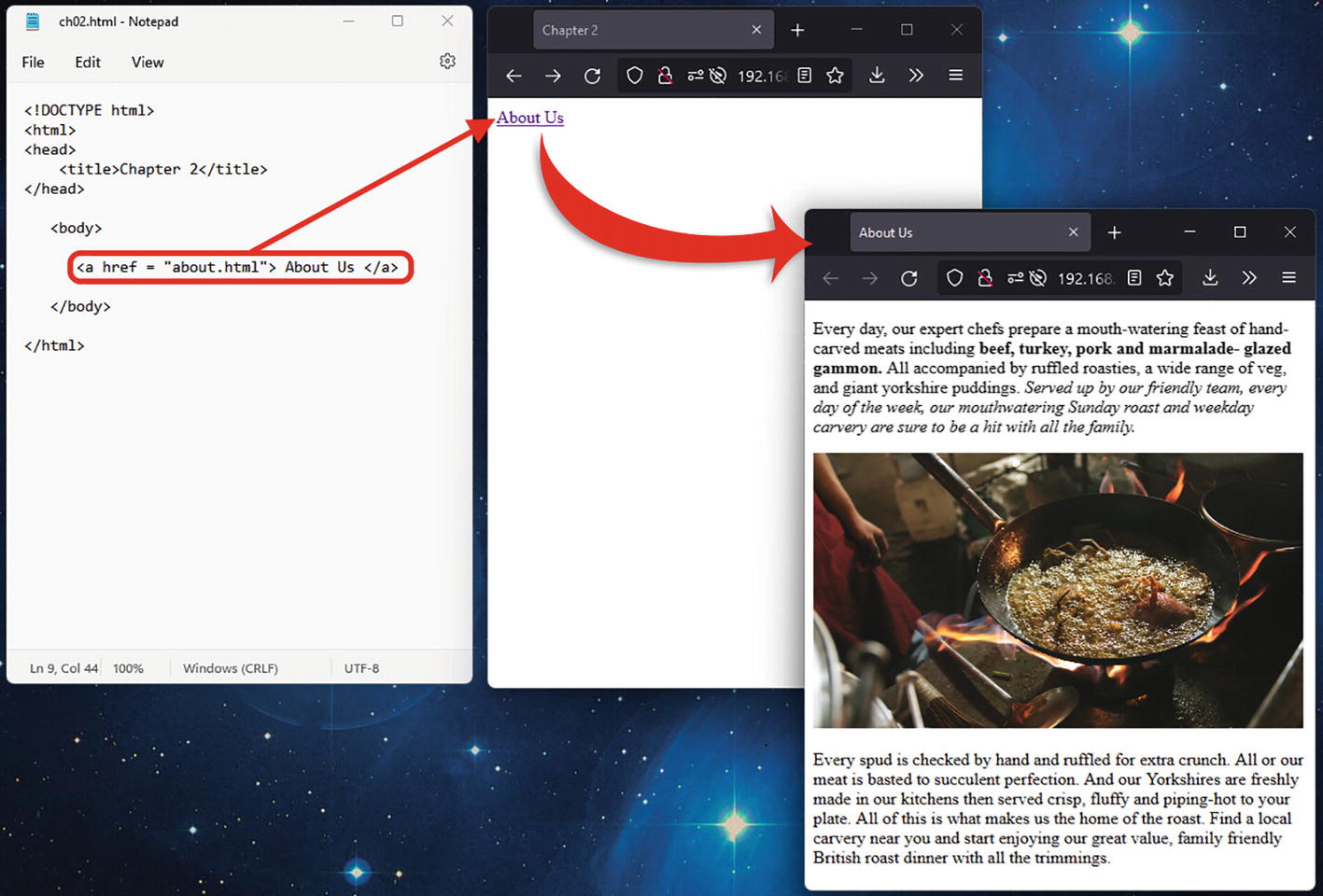The height and width of the screenshot is (896, 1323).
Task: Open the Notepad View menu
Action: pos(148,63)
